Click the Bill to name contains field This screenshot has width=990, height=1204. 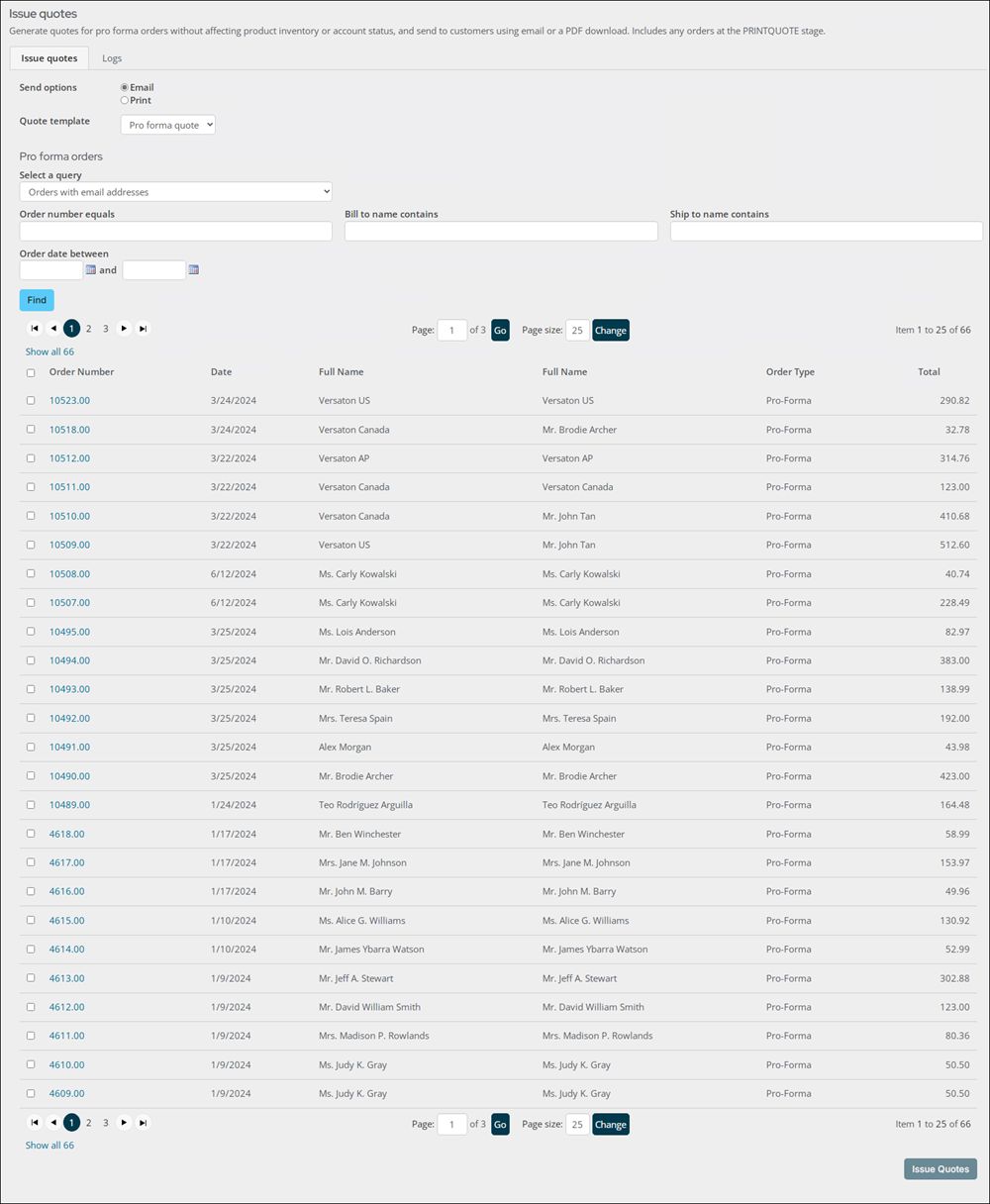coord(501,231)
